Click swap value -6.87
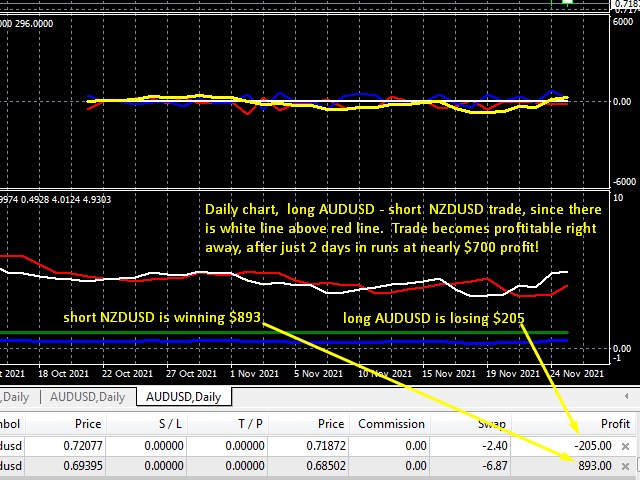640x480 pixels. 494,466
